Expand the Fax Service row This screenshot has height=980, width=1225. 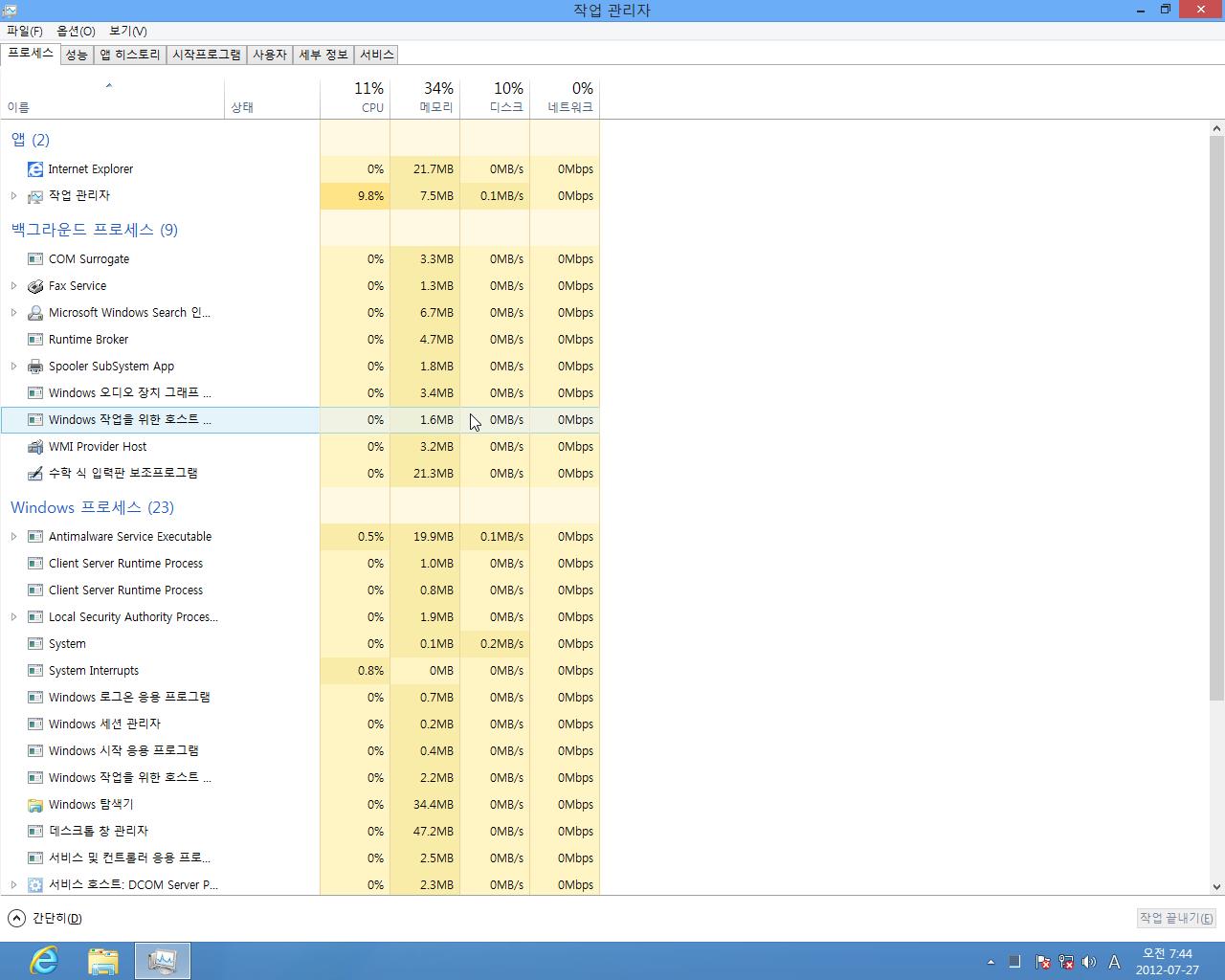[13, 286]
